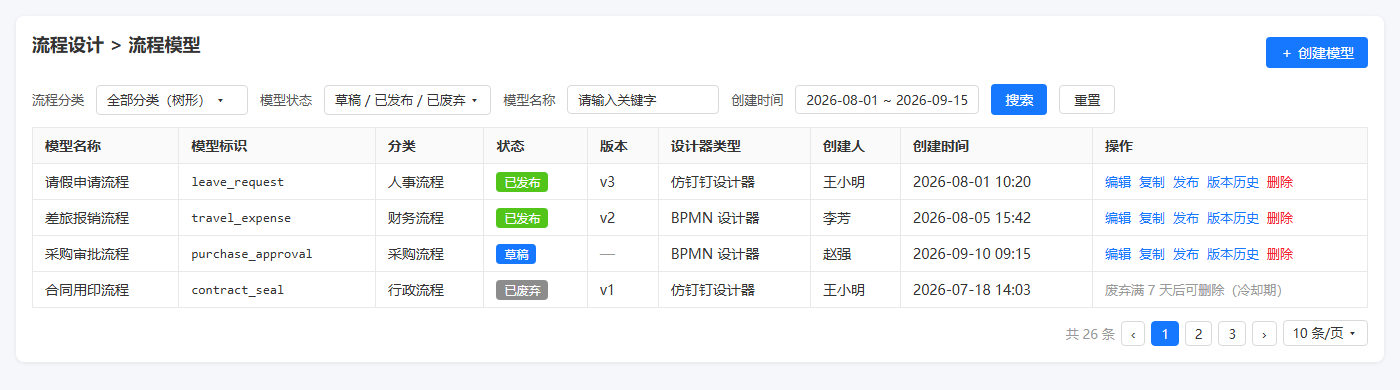Screen dimensions: 1400x390
Task: Open 版本历史 for 请假申请流程
Action: (x=1233, y=182)
